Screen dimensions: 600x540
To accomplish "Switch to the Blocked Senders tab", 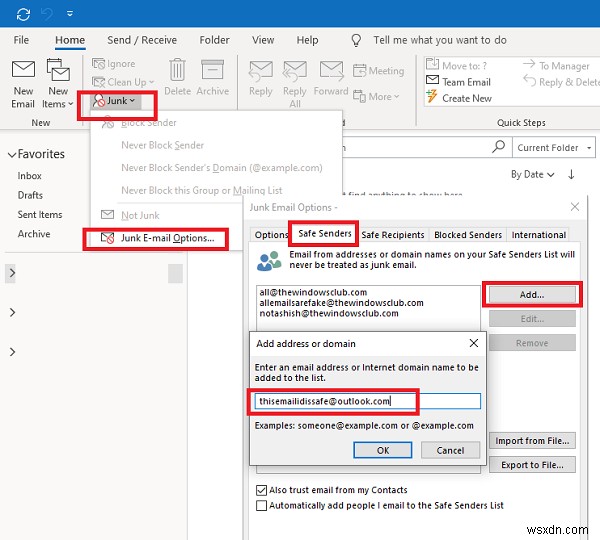I will click(468, 235).
